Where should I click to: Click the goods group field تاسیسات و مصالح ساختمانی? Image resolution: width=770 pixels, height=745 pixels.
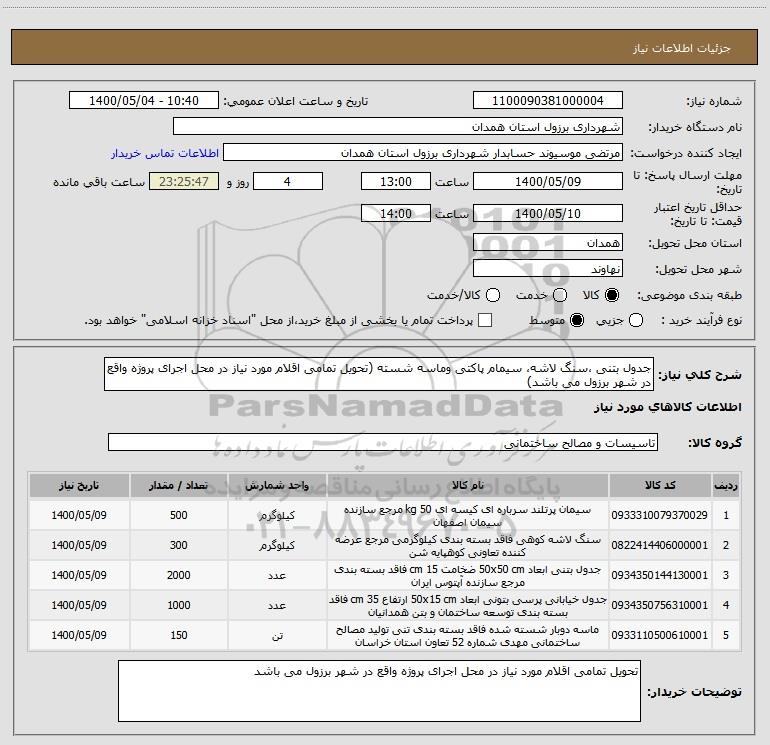click(383, 442)
